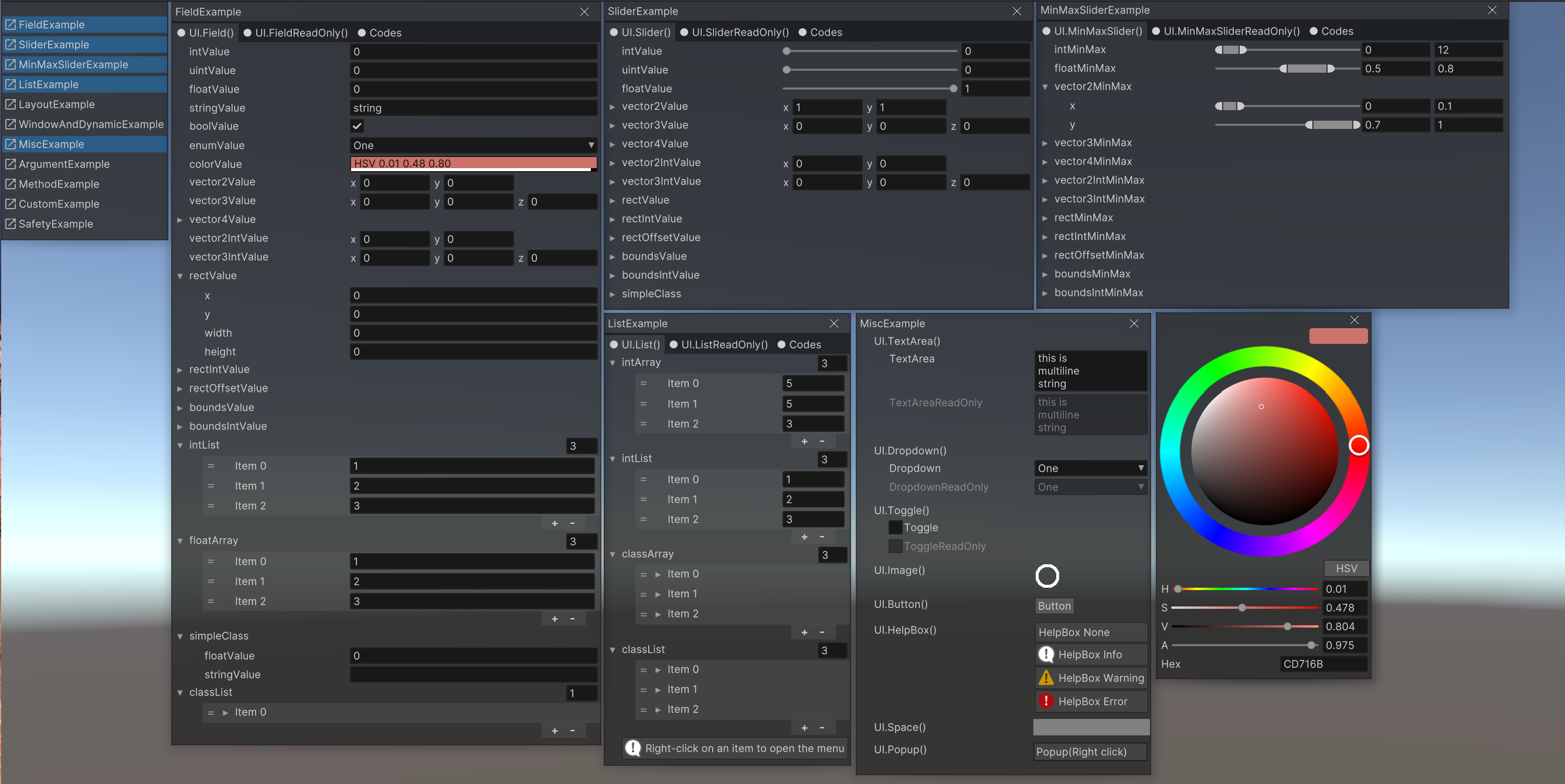The width and height of the screenshot is (1565, 784).
Task: Open ArgumentExample from the left list
Action: coord(64,164)
